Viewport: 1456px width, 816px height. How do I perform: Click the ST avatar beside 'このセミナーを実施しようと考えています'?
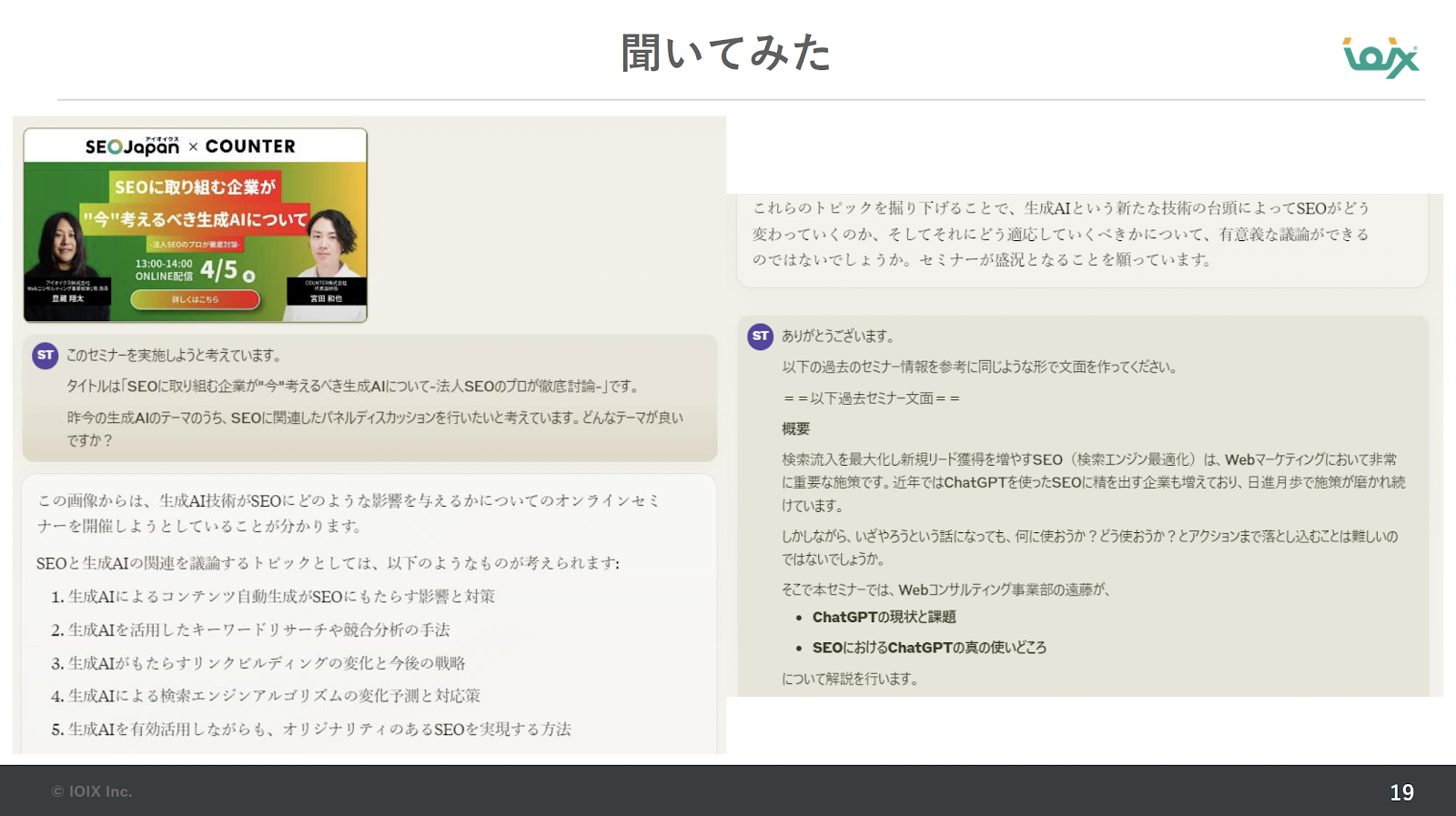[x=45, y=356]
